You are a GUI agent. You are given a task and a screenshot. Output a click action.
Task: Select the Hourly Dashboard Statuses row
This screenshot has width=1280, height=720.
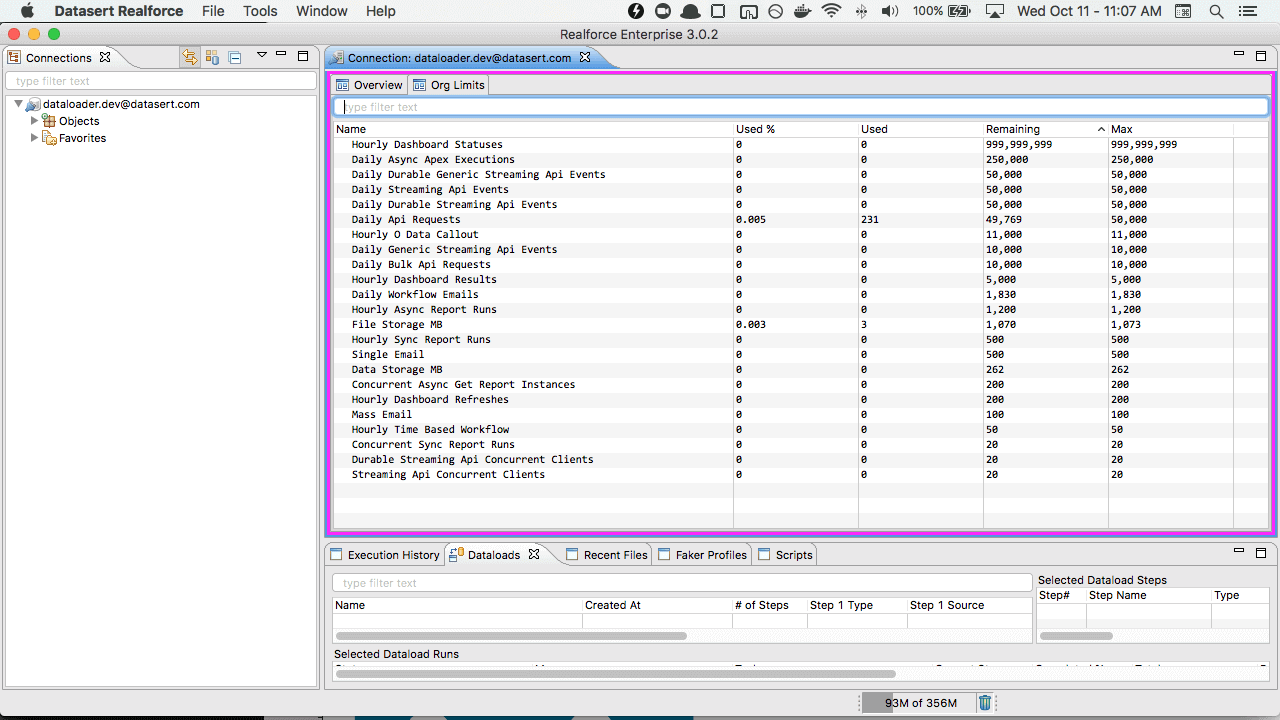(801, 144)
